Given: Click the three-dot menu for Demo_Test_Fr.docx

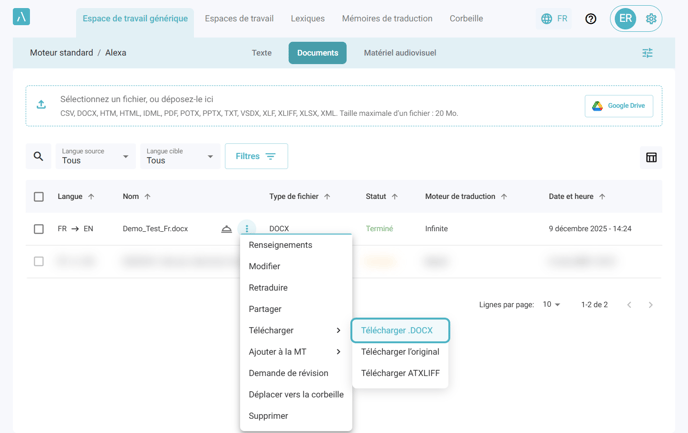Looking at the screenshot, I should pyautogui.click(x=247, y=229).
